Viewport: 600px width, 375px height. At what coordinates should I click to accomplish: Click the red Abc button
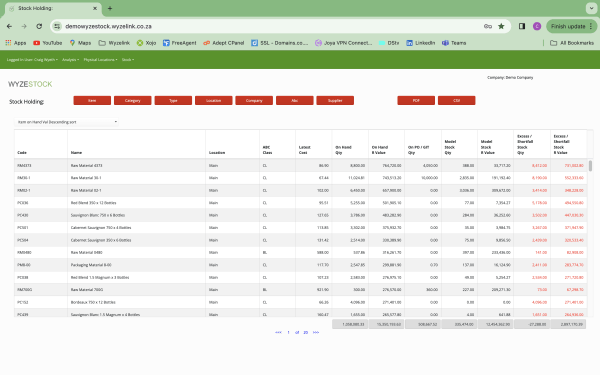point(295,101)
